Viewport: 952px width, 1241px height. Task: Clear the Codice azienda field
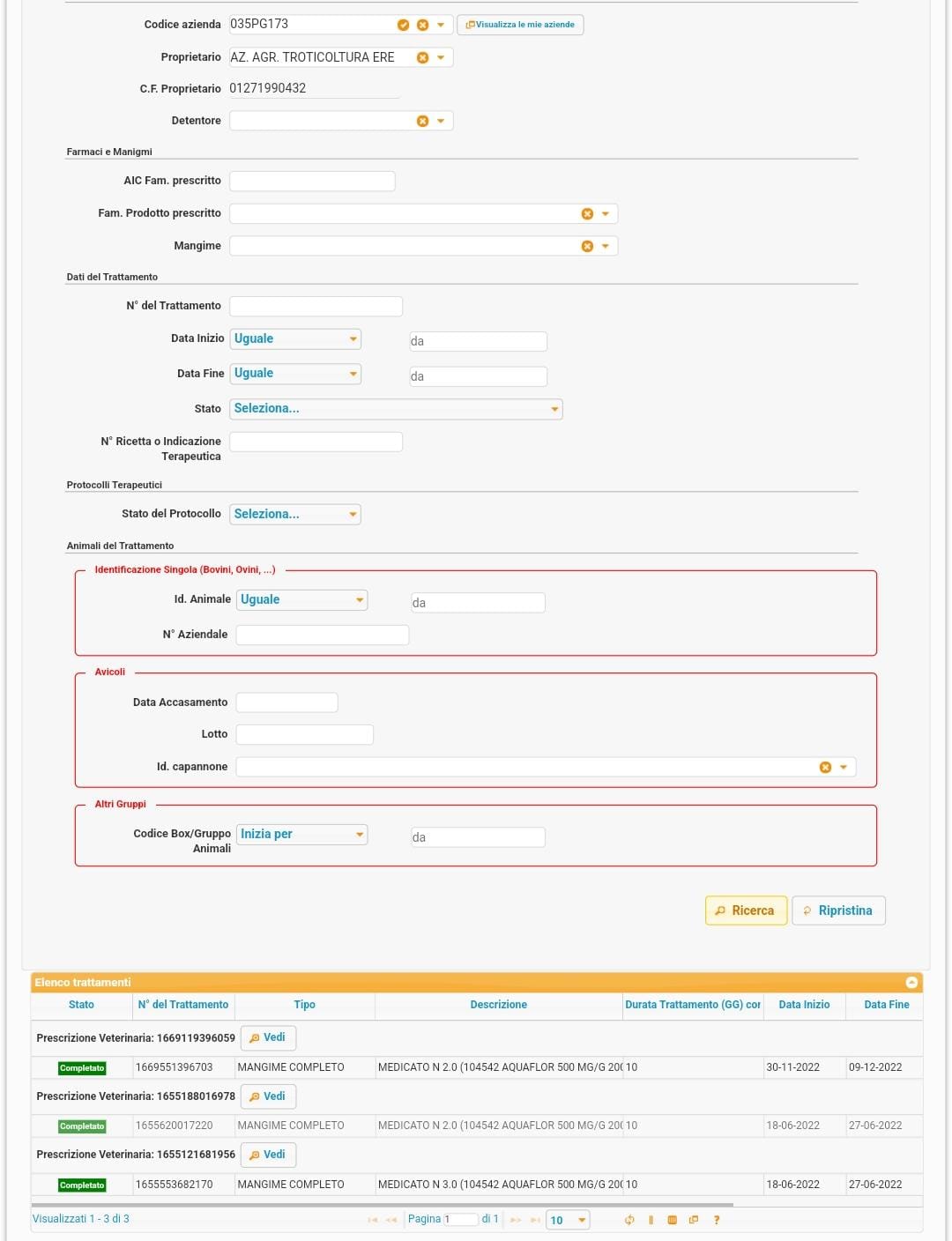422,25
